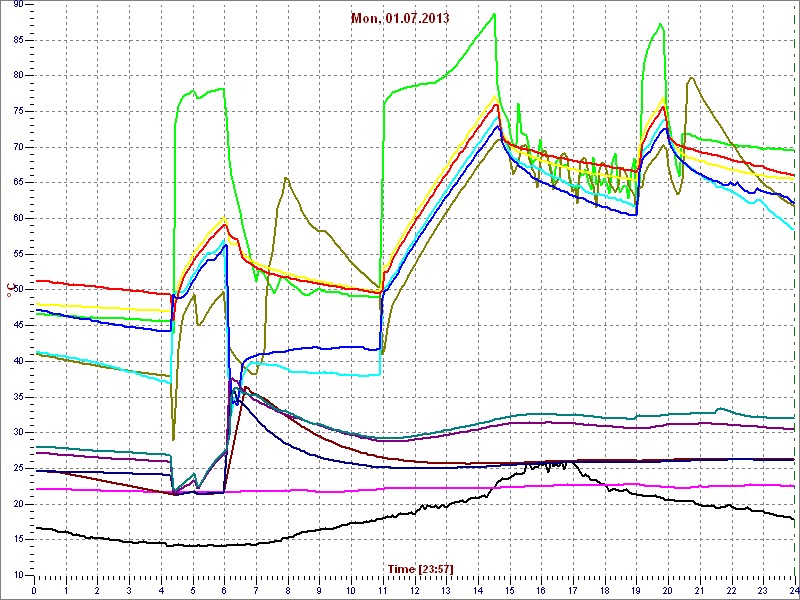The image size is (800, 600).
Task: Click the "45" value on the temperature axis
Action: pos(19,326)
